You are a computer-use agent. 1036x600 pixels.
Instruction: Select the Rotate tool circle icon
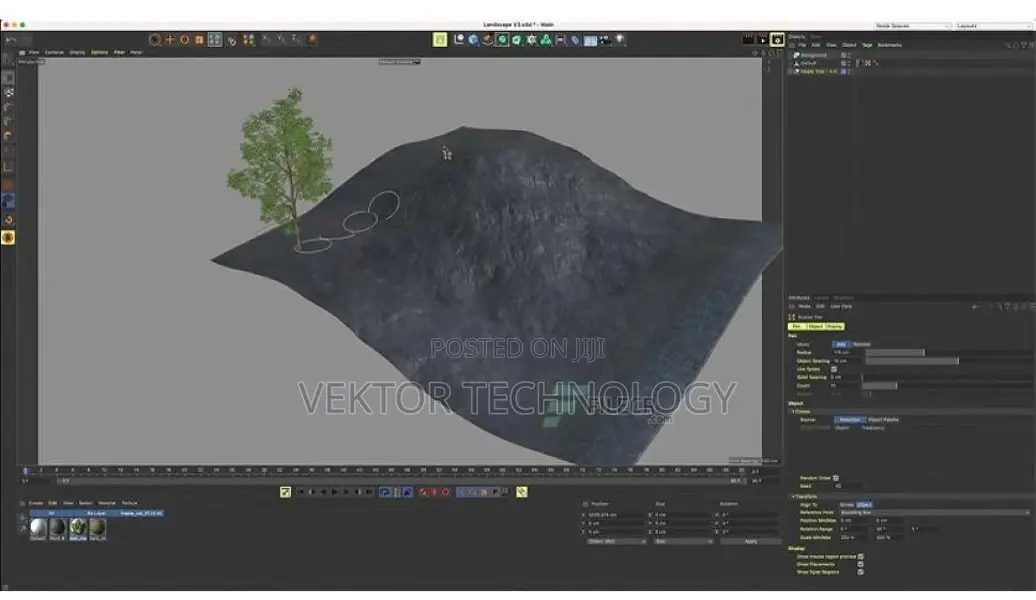[184, 40]
